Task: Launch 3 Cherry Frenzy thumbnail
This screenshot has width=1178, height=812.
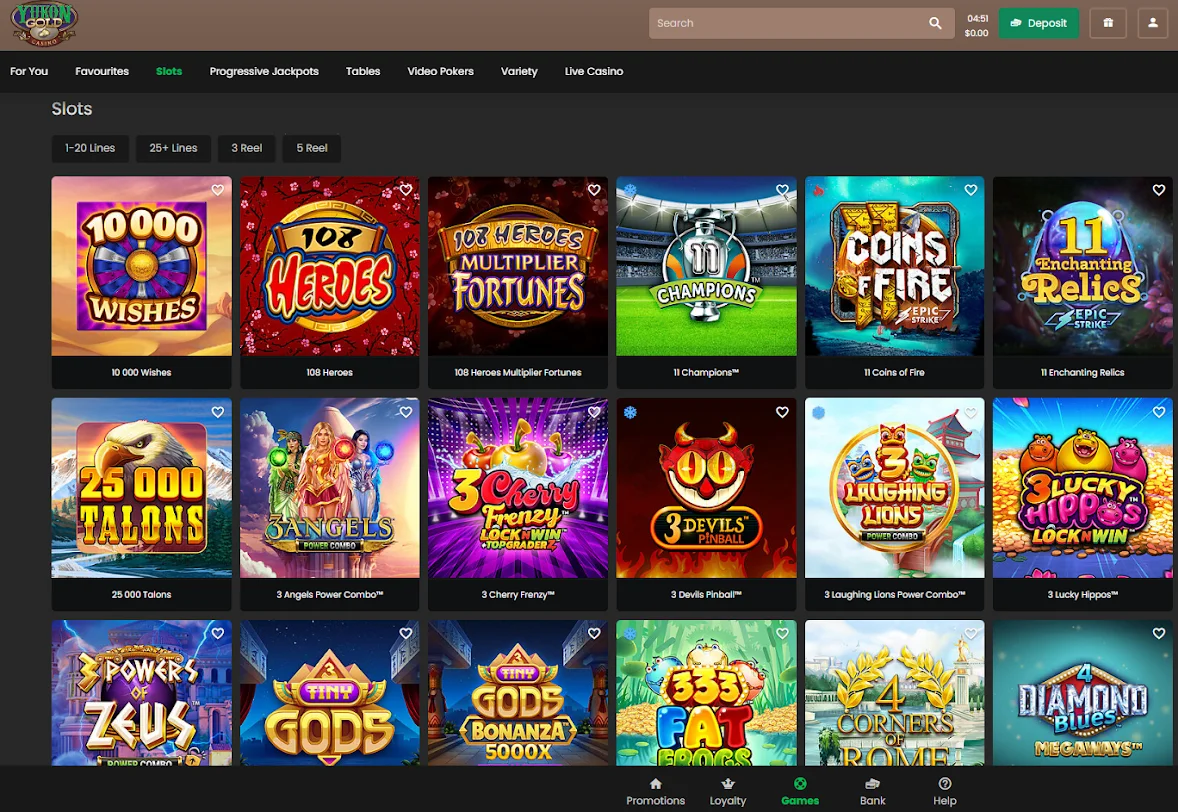Action: click(x=518, y=488)
